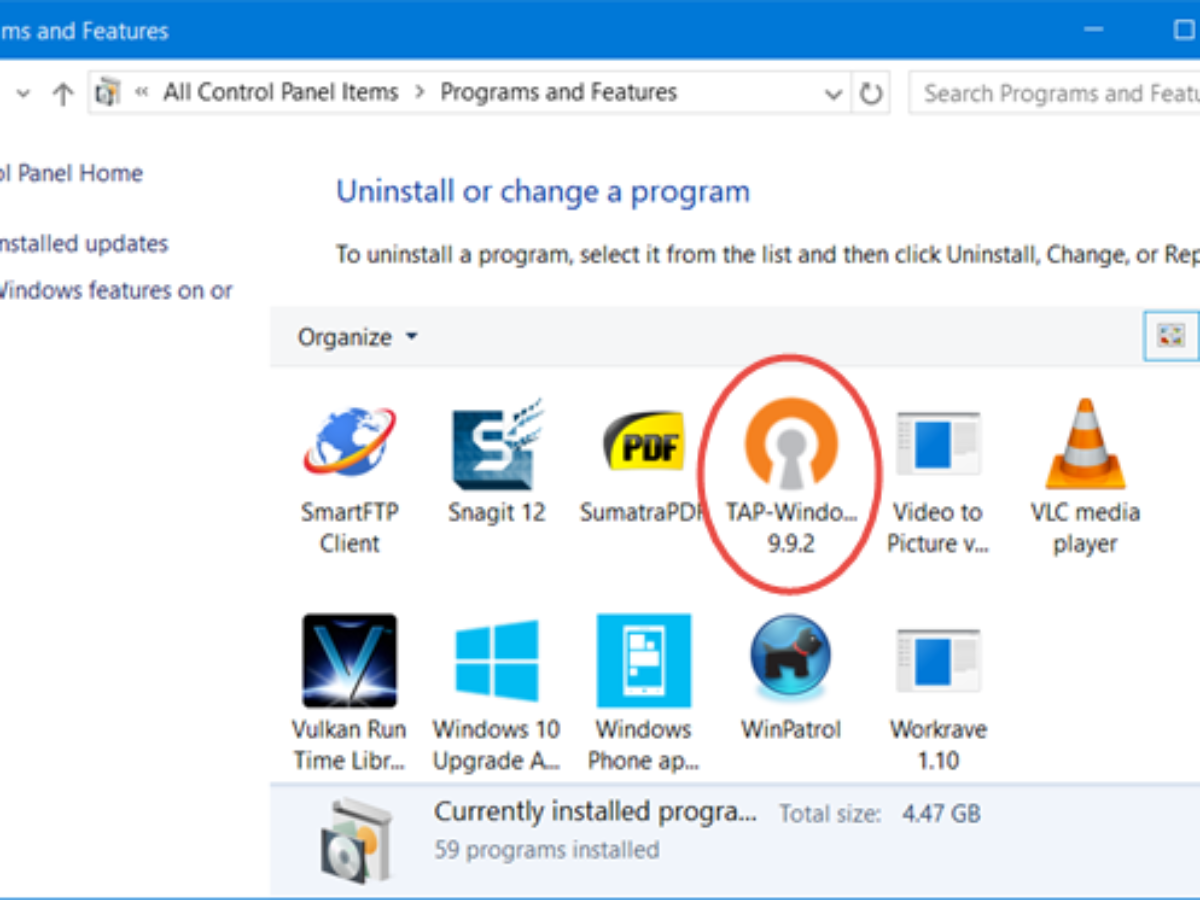Open the installed updates link

[x=84, y=243]
